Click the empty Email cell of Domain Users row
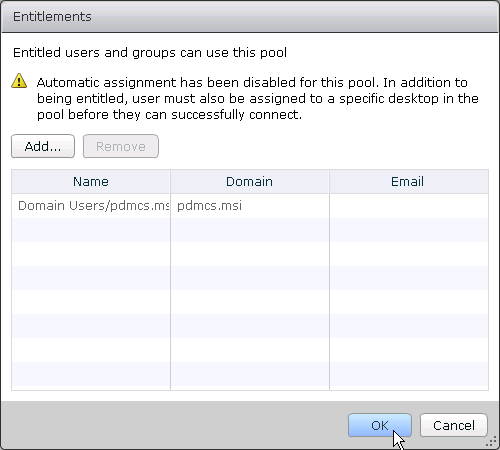This screenshot has width=500, height=450. click(409, 206)
